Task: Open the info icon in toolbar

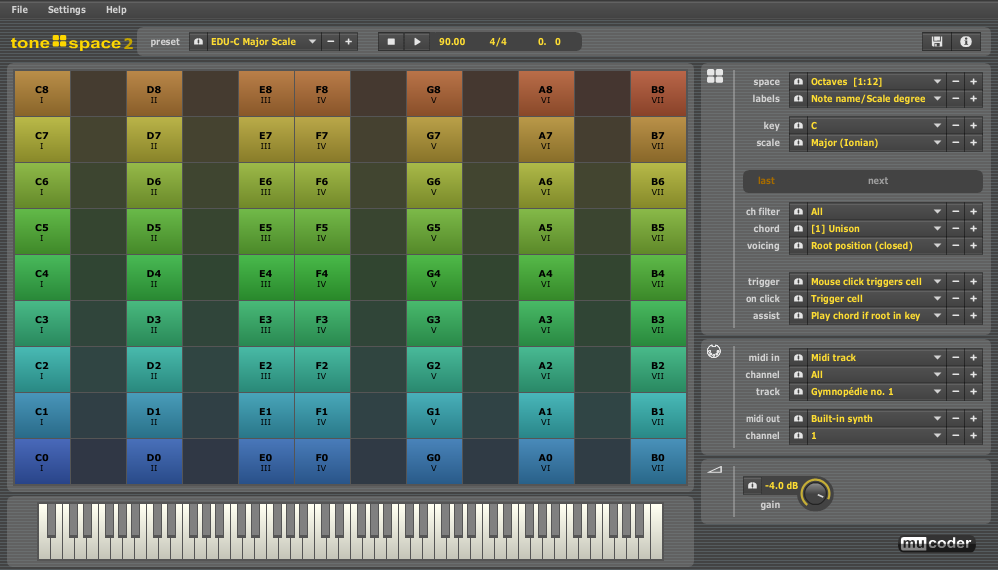Action: [x=966, y=41]
